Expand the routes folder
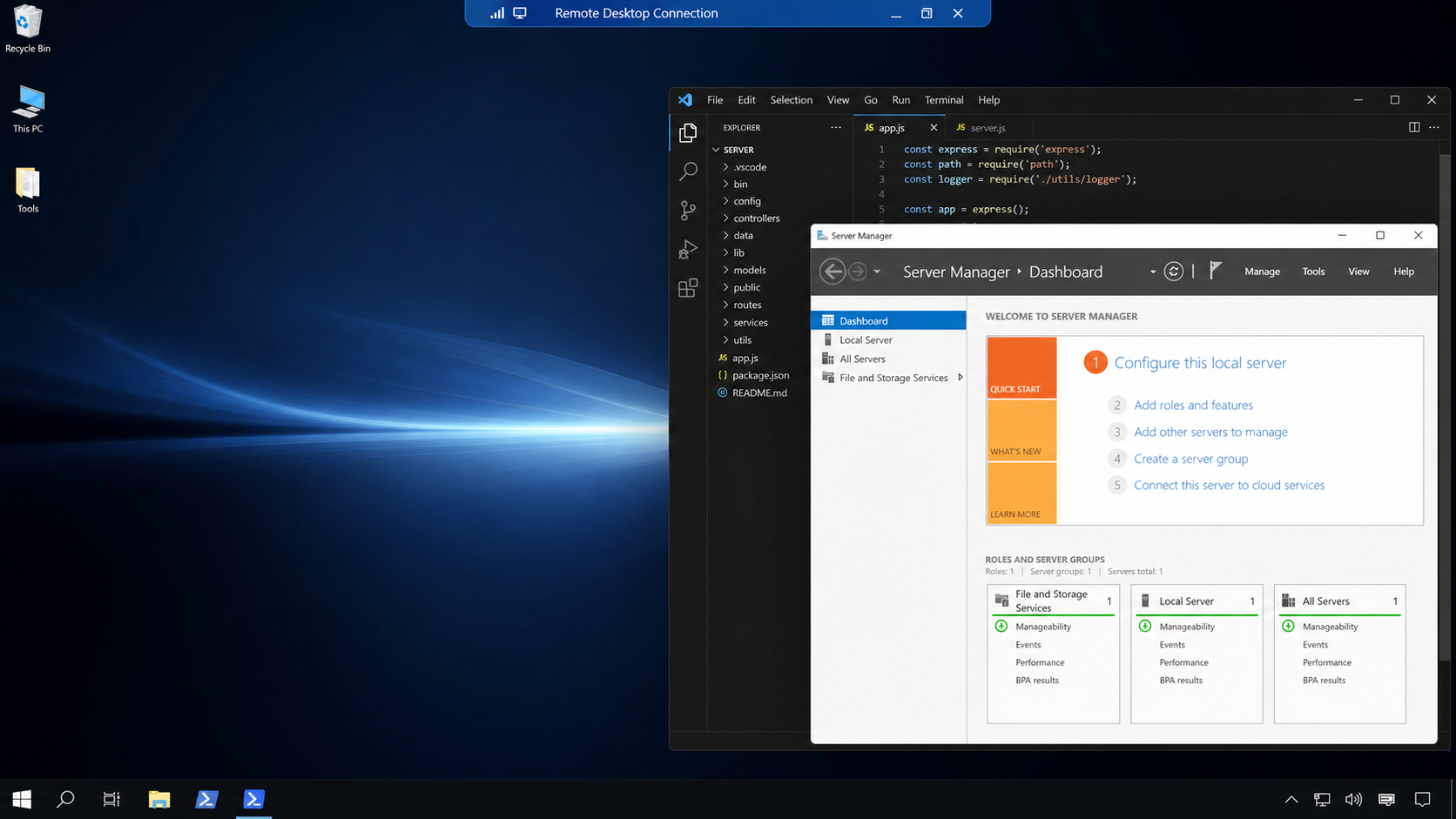The height and width of the screenshot is (819, 1456). (x=725, y=305)
